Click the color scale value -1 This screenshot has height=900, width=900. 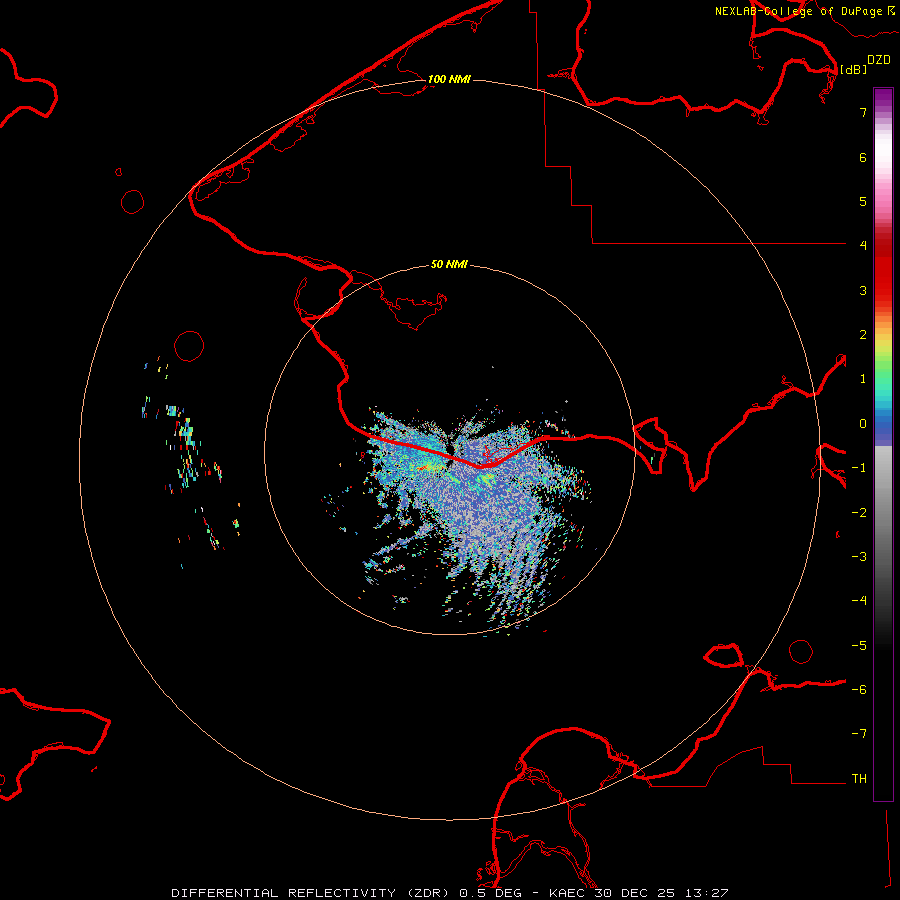pyautogui.click(x=859, y=468)
